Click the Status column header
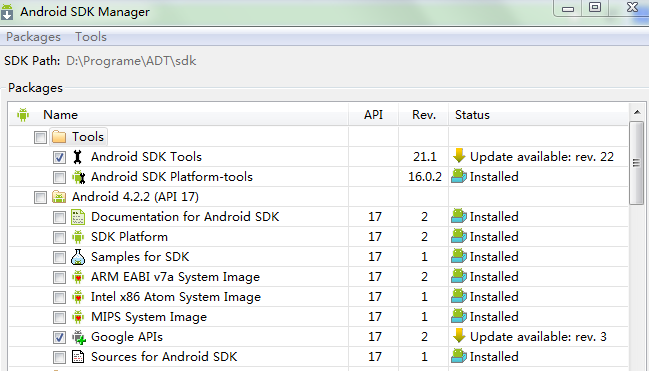The height and width of the screenshot is (371, 649). point(538,115)
